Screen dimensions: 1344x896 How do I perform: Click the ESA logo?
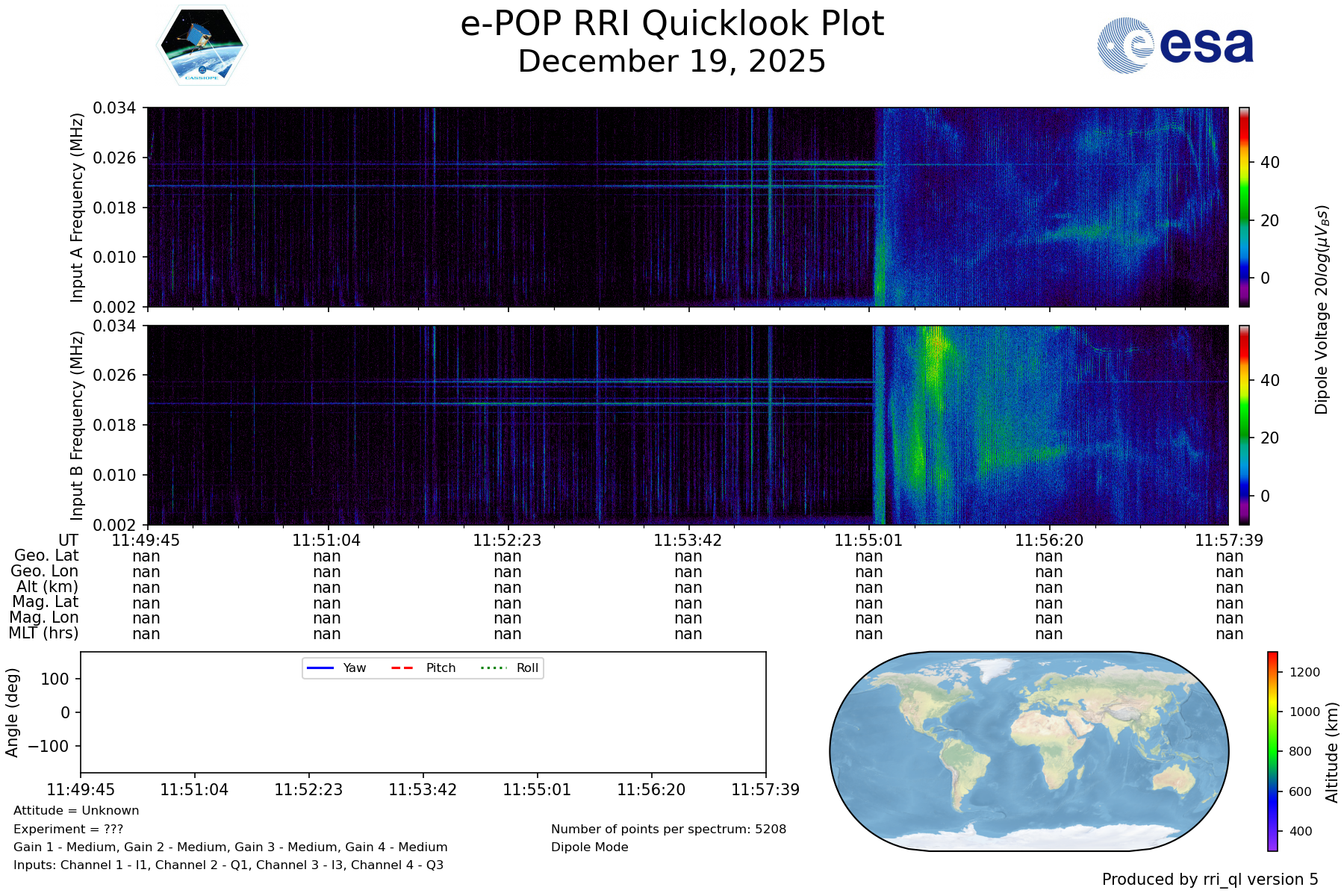1175,46
